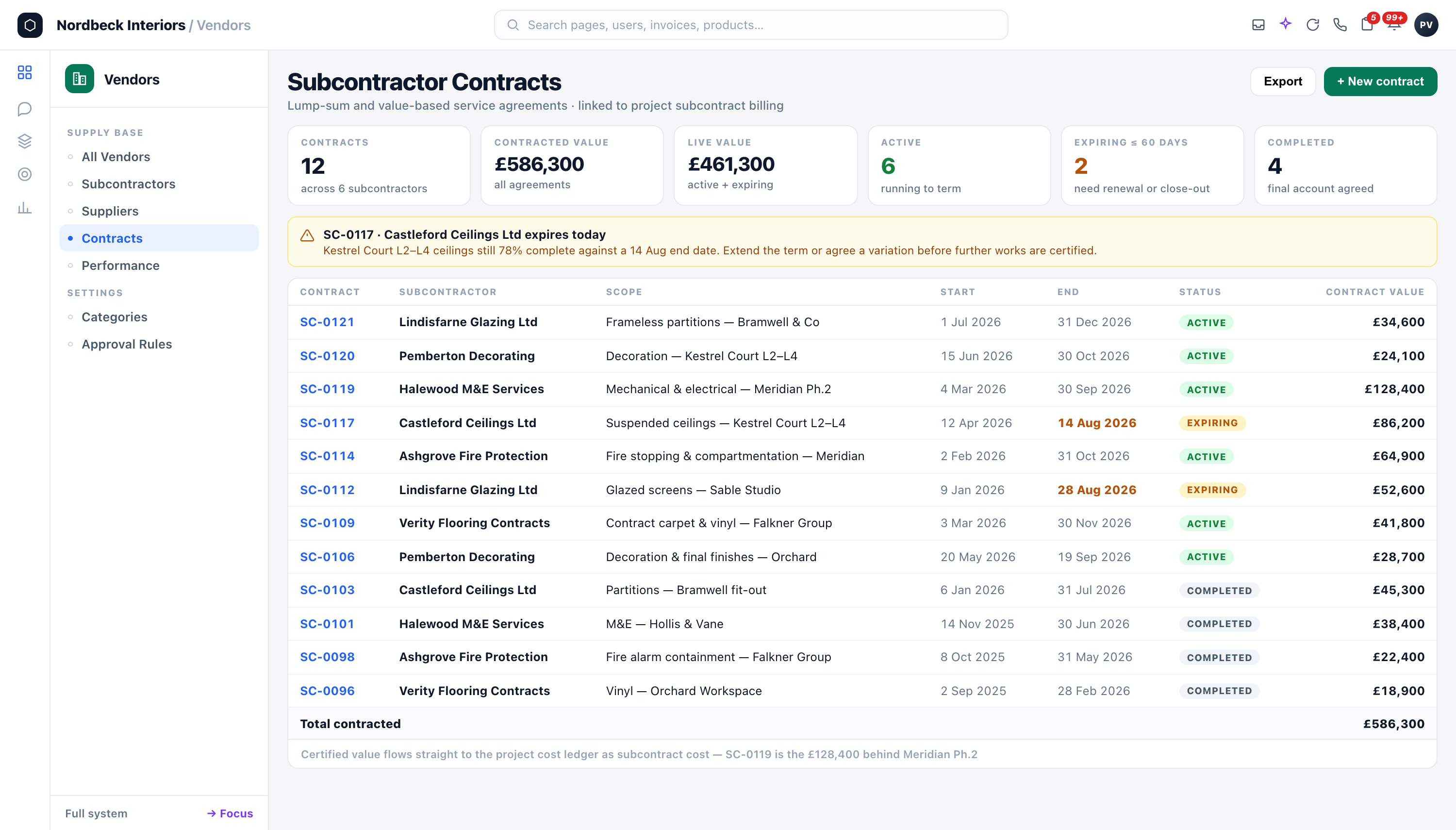Click the Expiring ≤ 60 days card
This screenshot has width=1456, height=830.
(1152, 166)
